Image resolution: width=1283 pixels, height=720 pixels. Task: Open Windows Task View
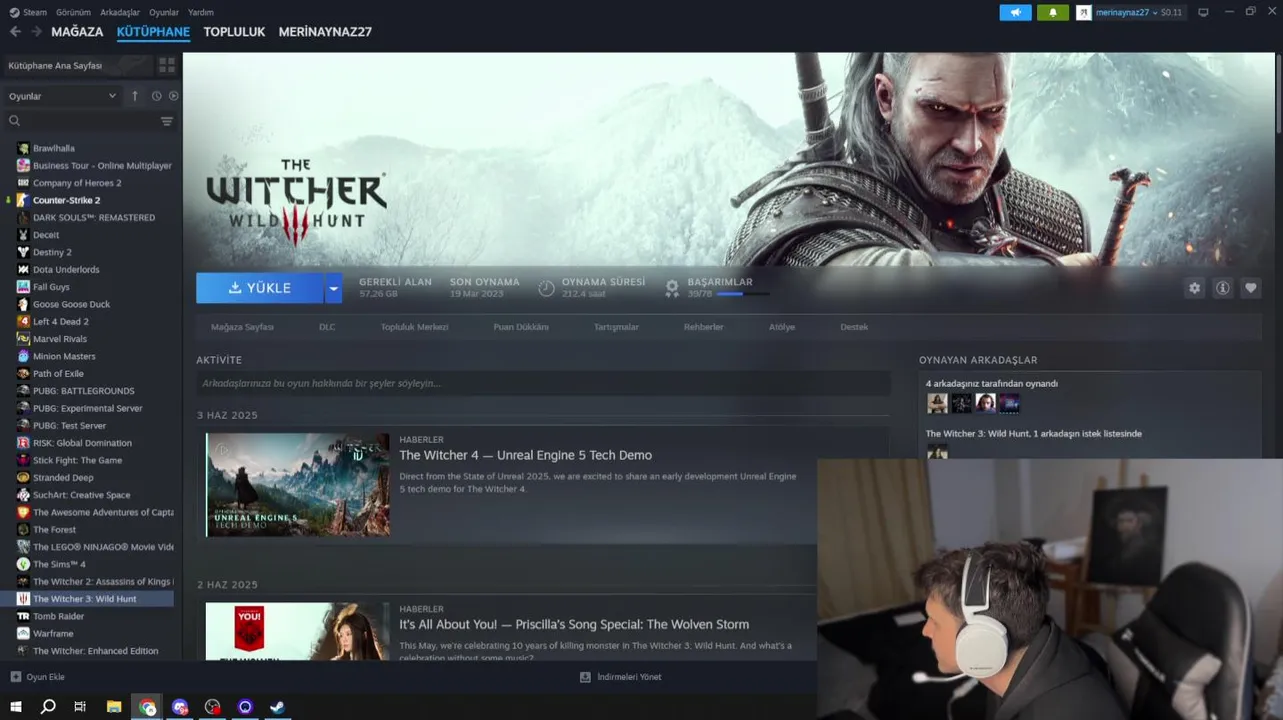80,707
